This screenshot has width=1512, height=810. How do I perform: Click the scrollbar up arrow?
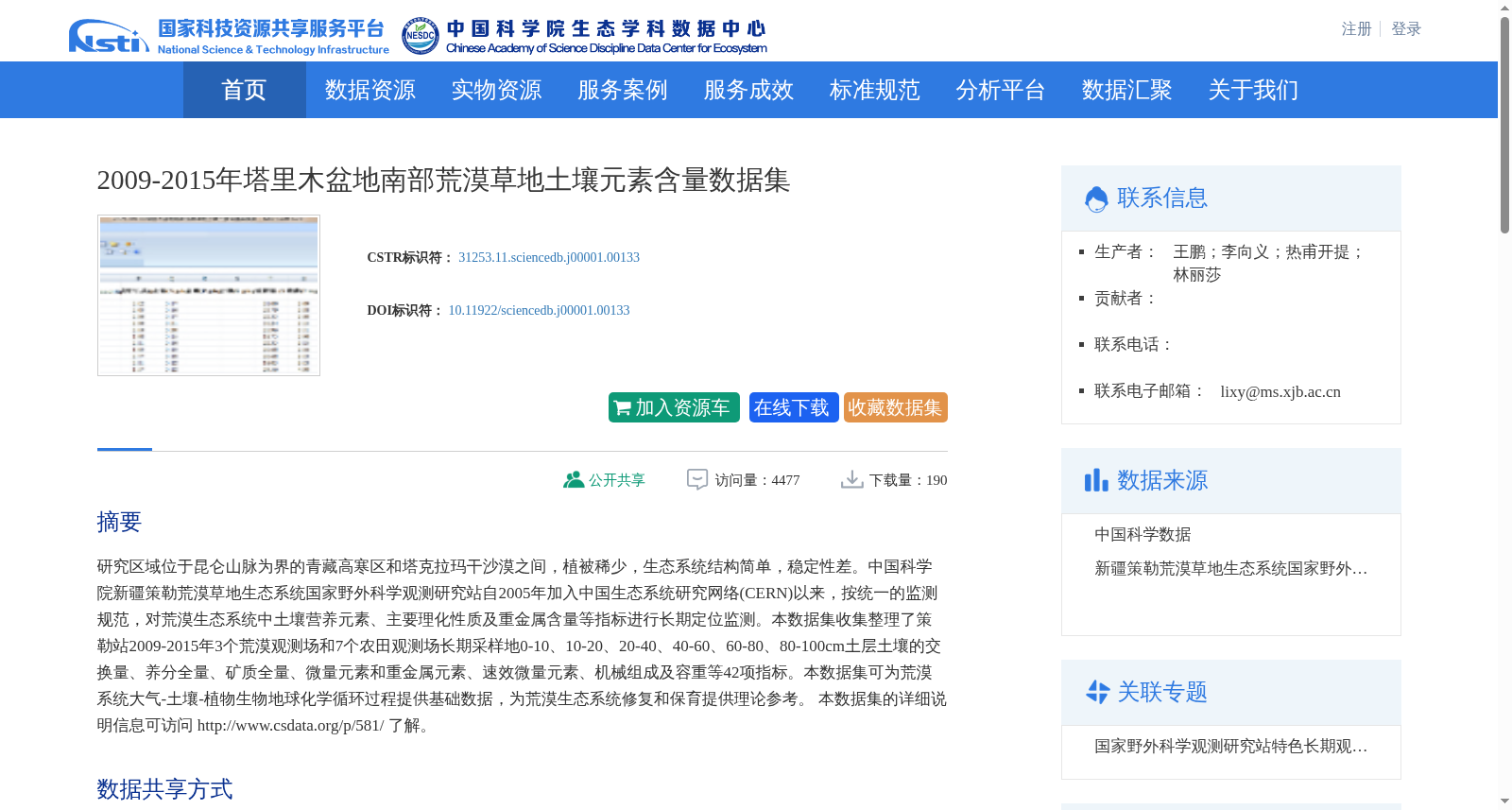click(x=1504, y=8)
